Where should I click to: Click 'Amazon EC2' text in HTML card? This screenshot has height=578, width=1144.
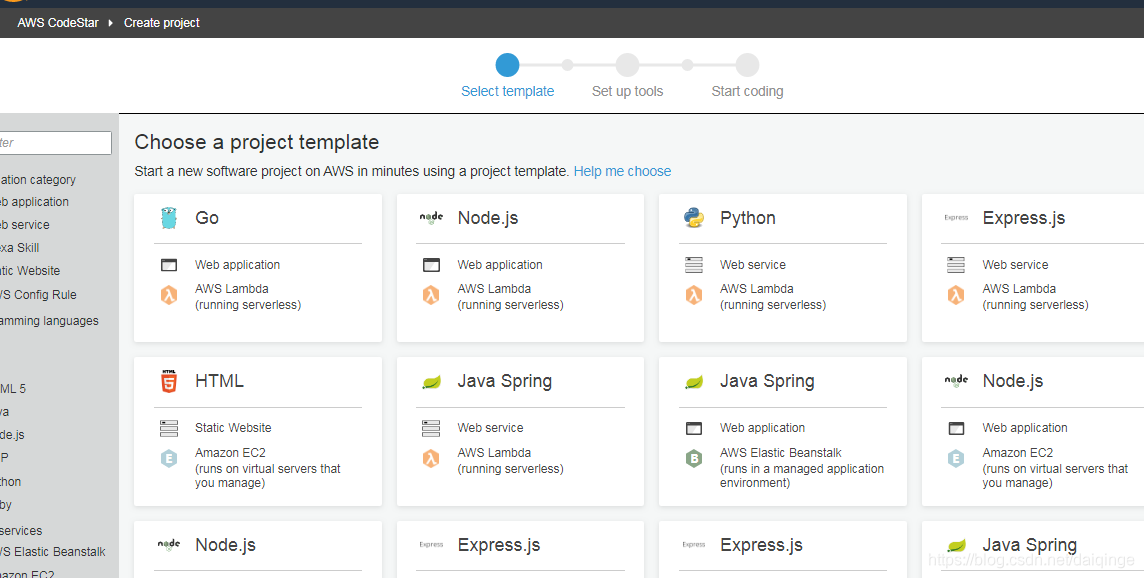click(x=230, y=453)
